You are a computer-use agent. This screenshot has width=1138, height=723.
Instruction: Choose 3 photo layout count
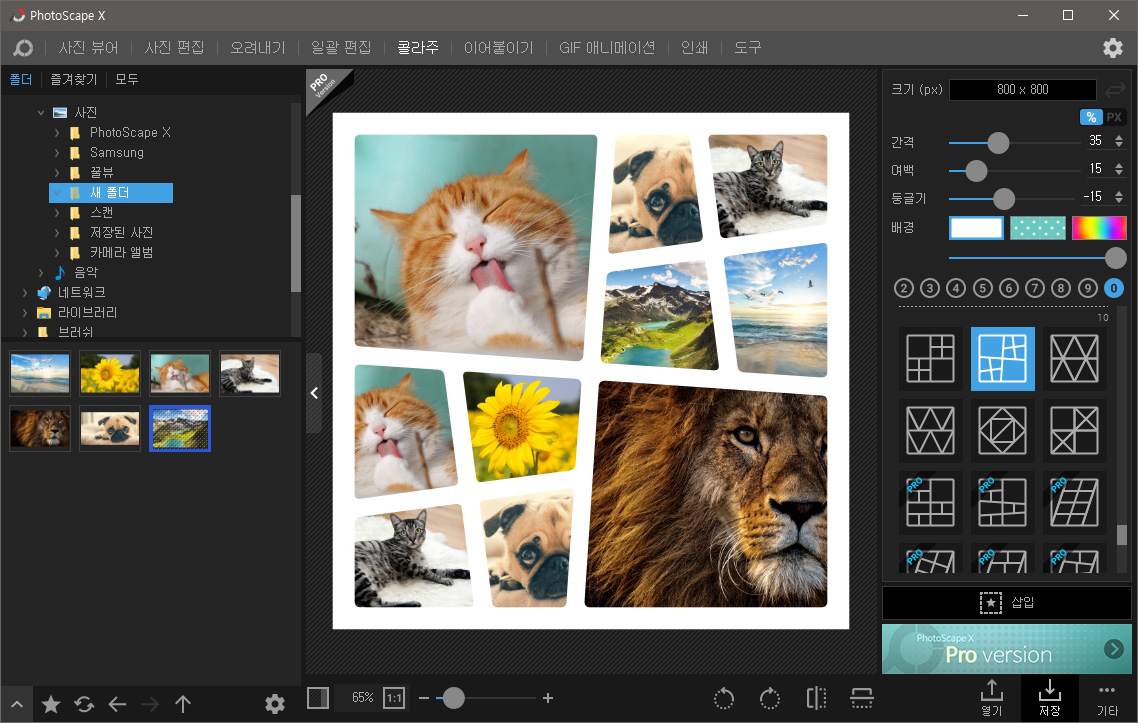click(930, 288)
